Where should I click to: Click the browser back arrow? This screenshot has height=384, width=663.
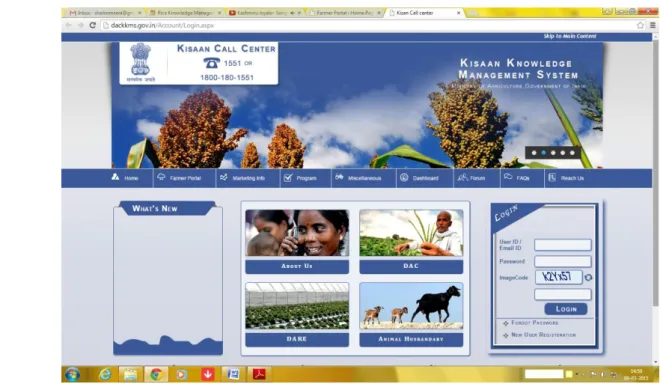tap(68, 25)
